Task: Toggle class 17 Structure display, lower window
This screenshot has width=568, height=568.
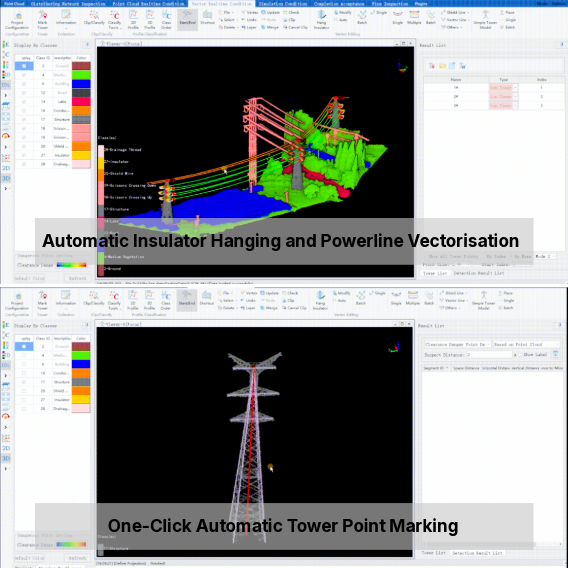Action: pyautogui.click(x=24, y=382)
